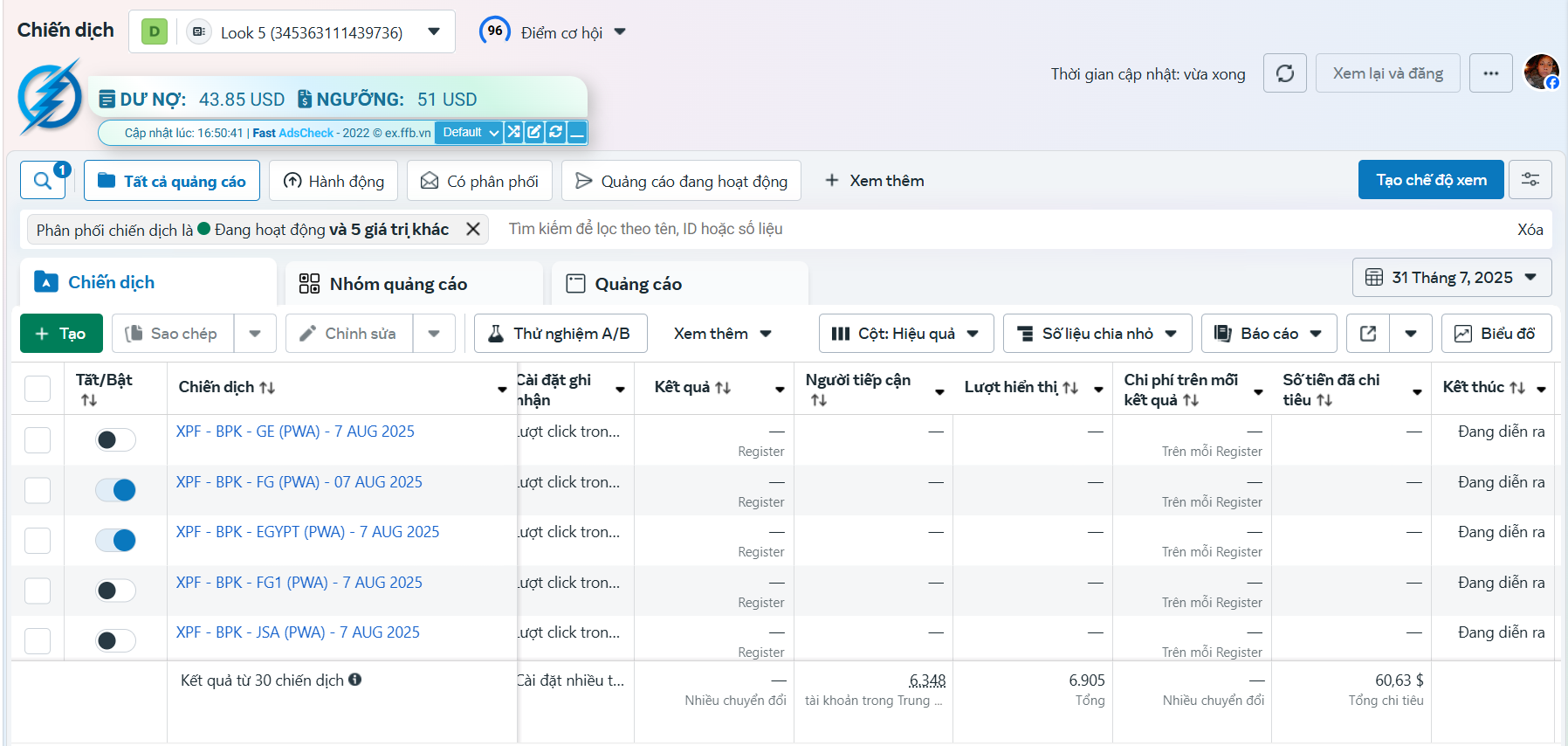Open Số liệu chia nhỏ breakdown dropdown
This screenshot has width=1568, height=746.
click(1097, 334)
